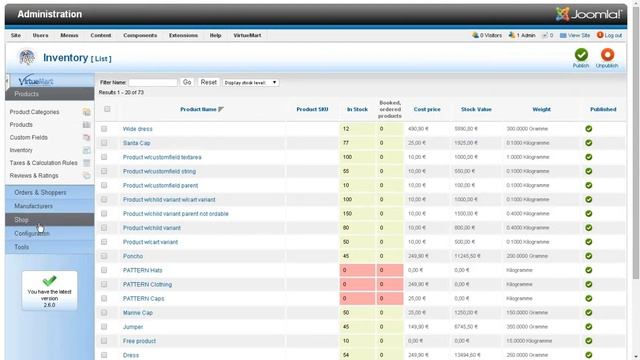Click the View Site monitor icon
The width and height of the screenshot is (640, 360).
point(563,36)
